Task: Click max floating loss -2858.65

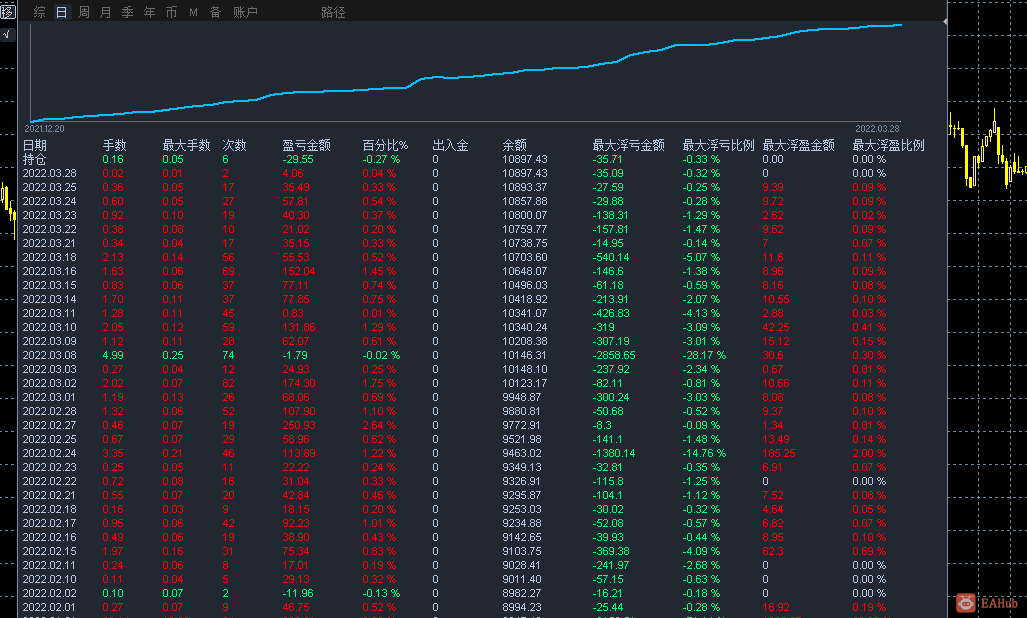Action: (x=614, y=355)
